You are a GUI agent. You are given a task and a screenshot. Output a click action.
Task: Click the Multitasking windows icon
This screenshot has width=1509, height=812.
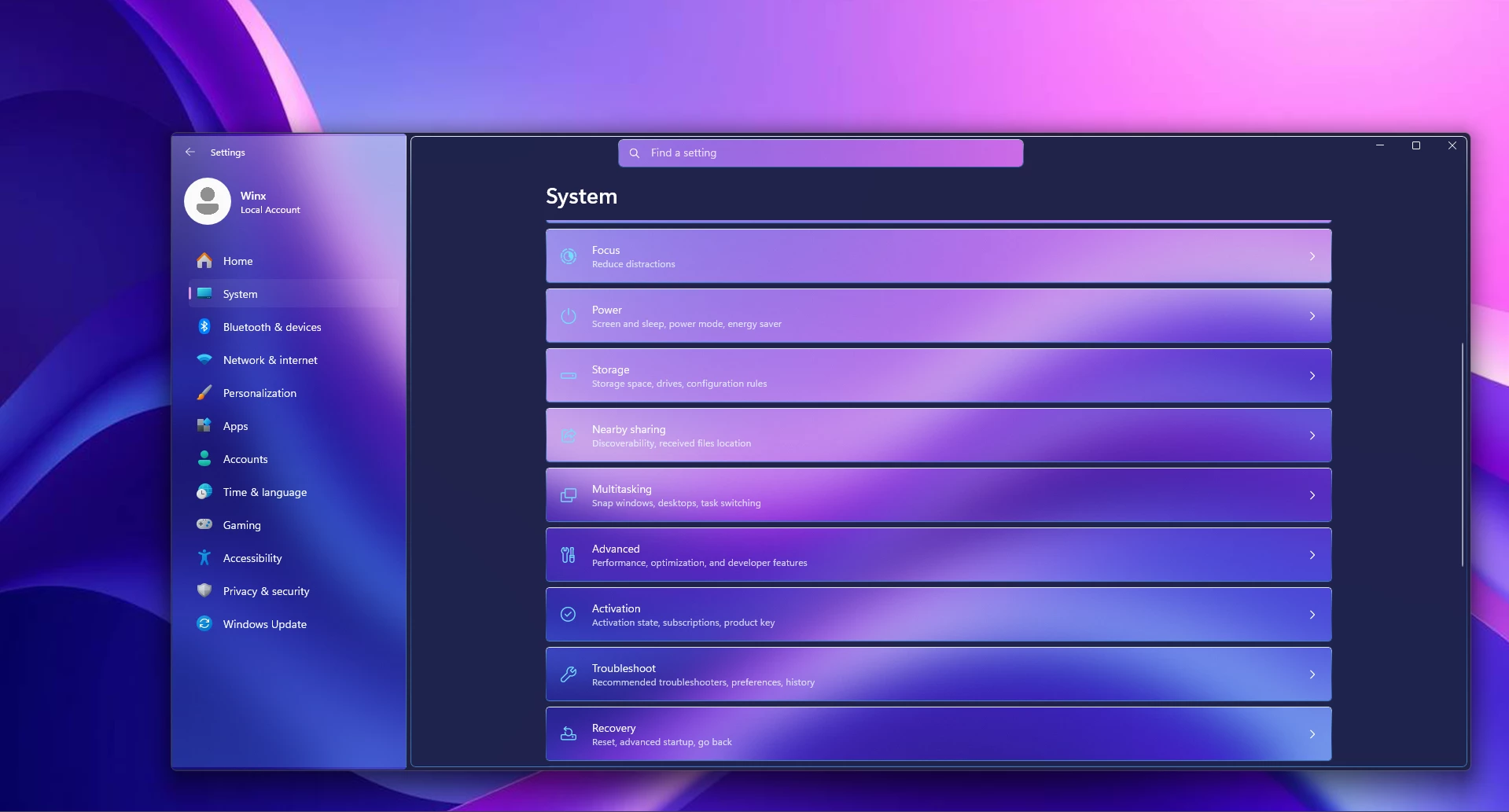click(x=569, y=495)
